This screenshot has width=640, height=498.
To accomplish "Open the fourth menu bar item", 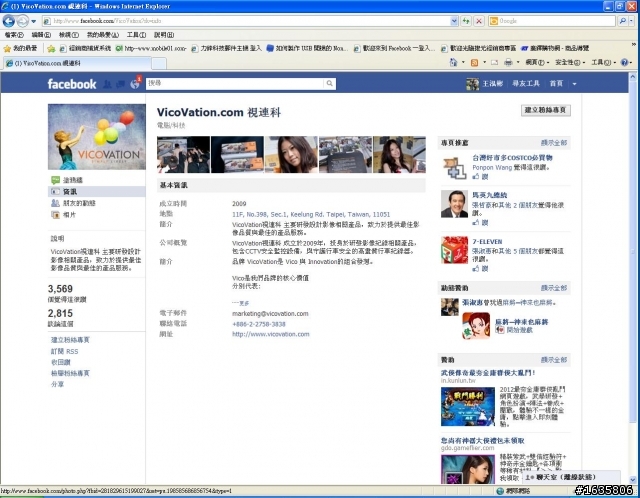I will [102, 35].
